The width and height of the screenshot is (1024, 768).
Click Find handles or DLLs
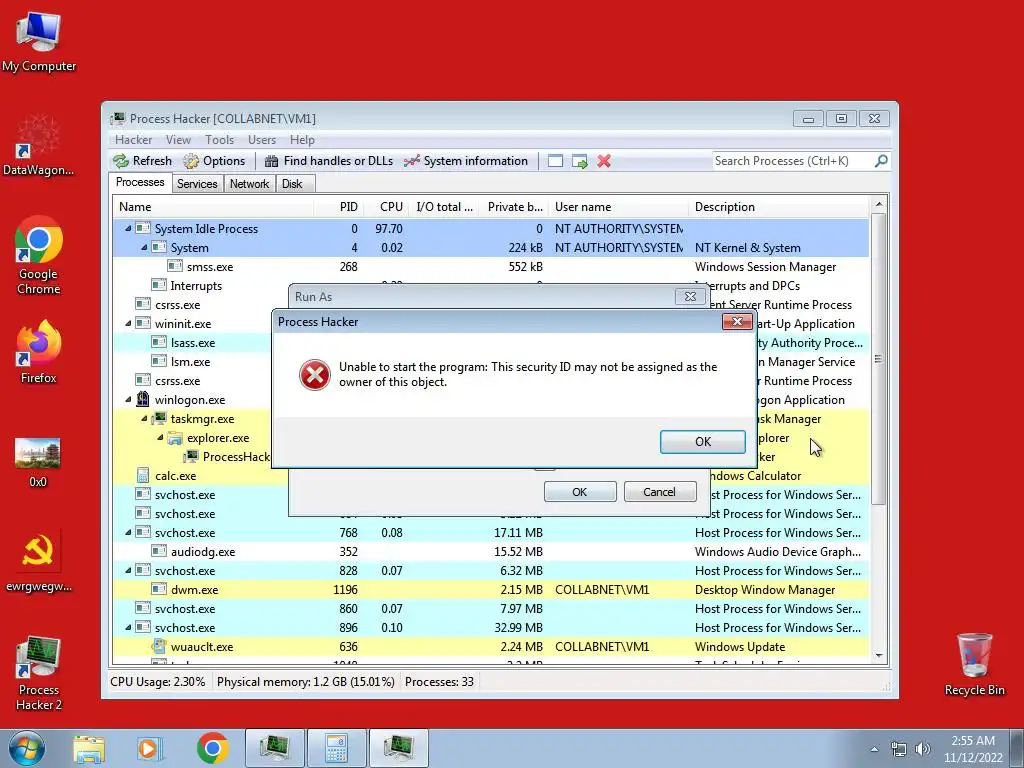pos(328,161)
